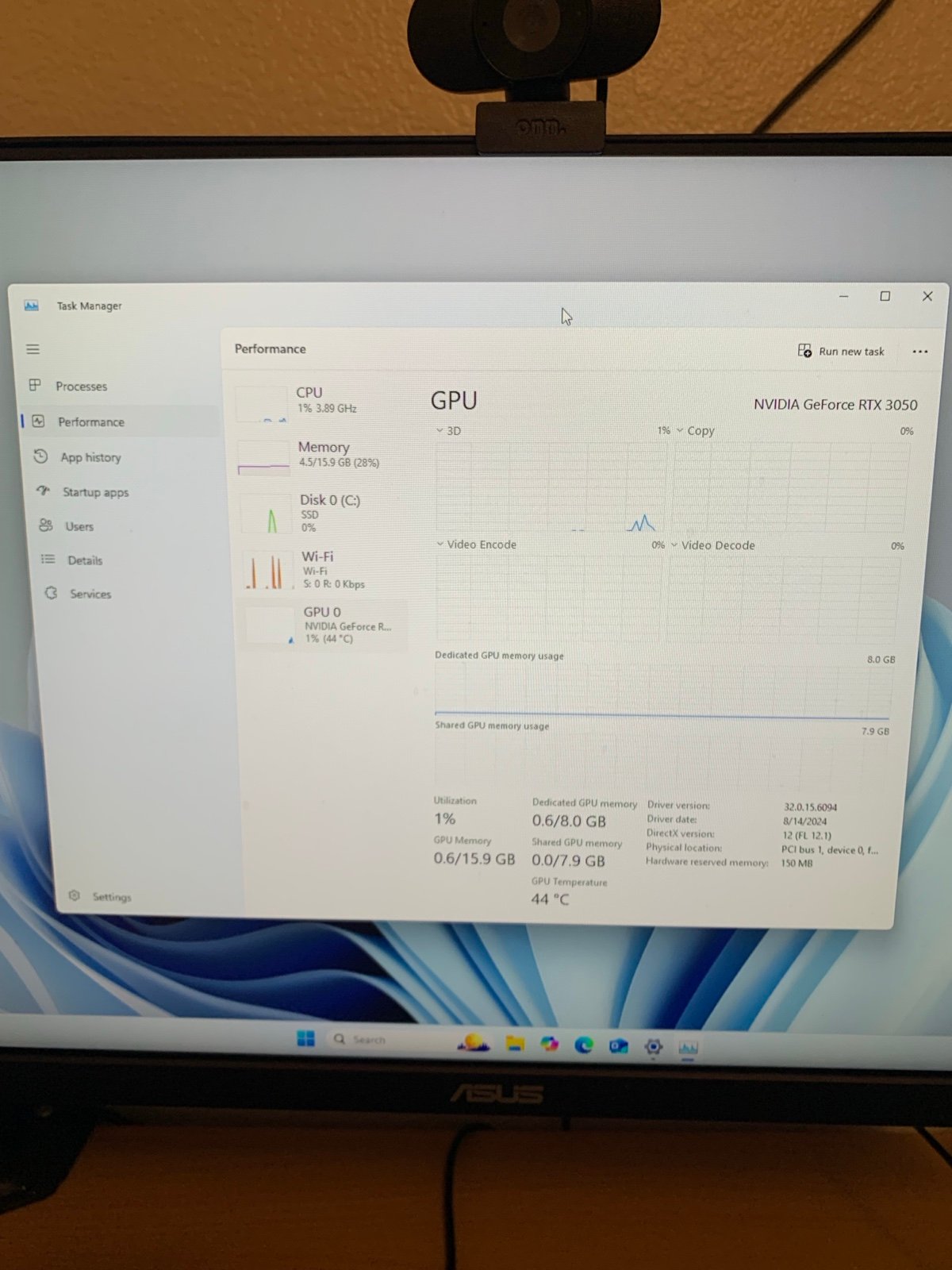Open the Video Encode graph dropdown
The image size is (952, 1270).
(476, 545)
